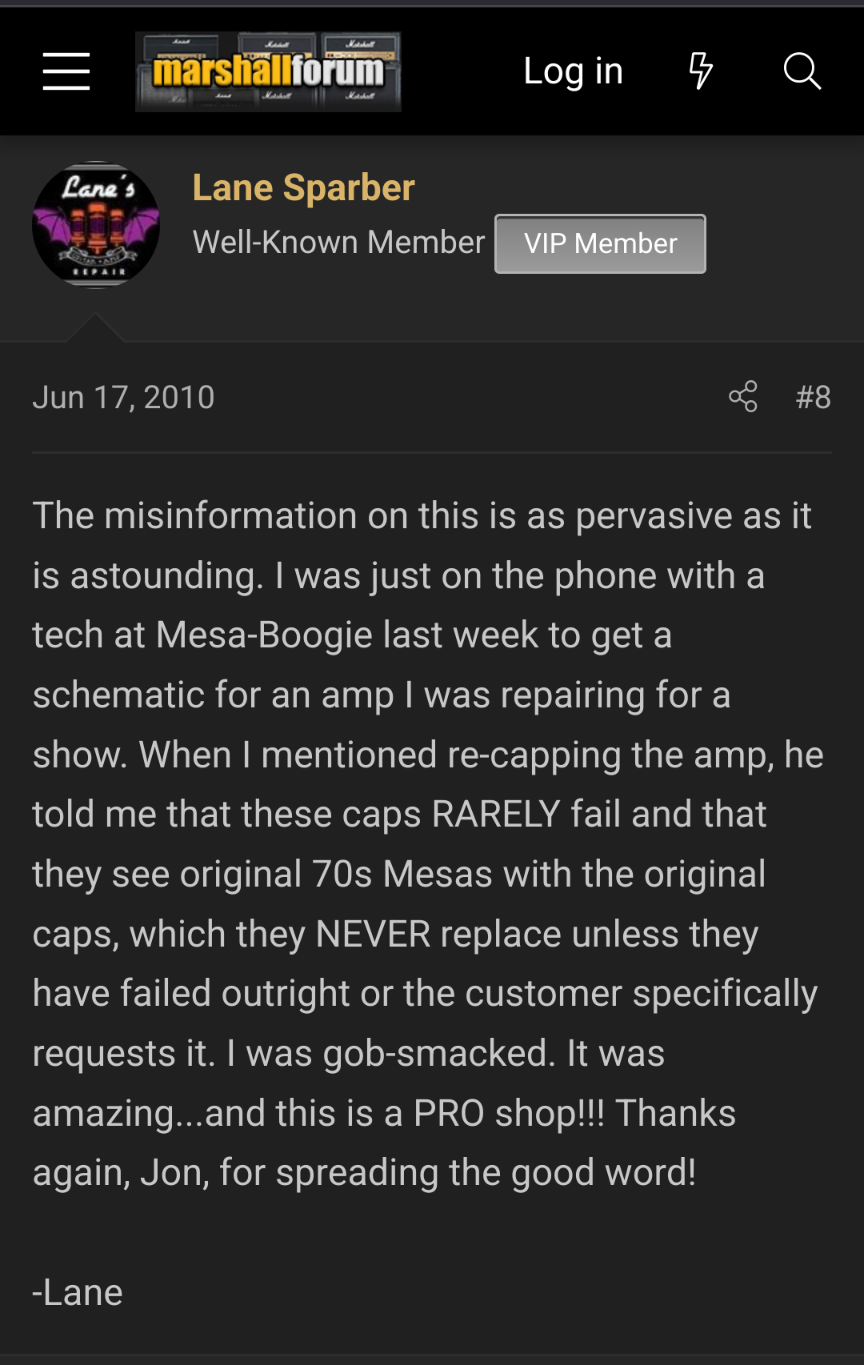This screenshot has width=864, height=1365.
Task: Click the -Lane signature text
Action: click(x=77, y=1293)
